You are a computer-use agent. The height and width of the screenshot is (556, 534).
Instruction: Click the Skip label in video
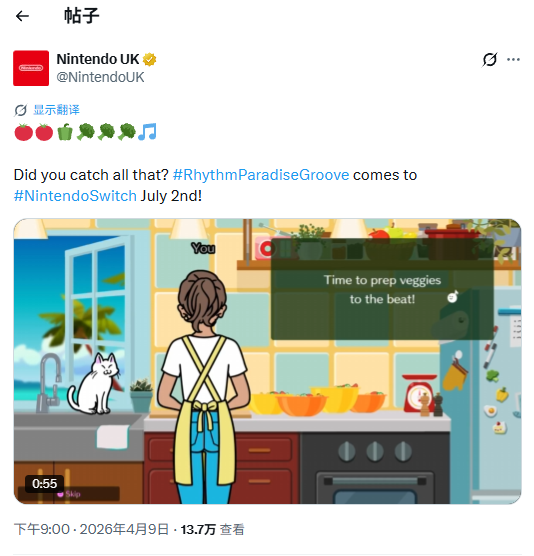(x=69, y=494)
